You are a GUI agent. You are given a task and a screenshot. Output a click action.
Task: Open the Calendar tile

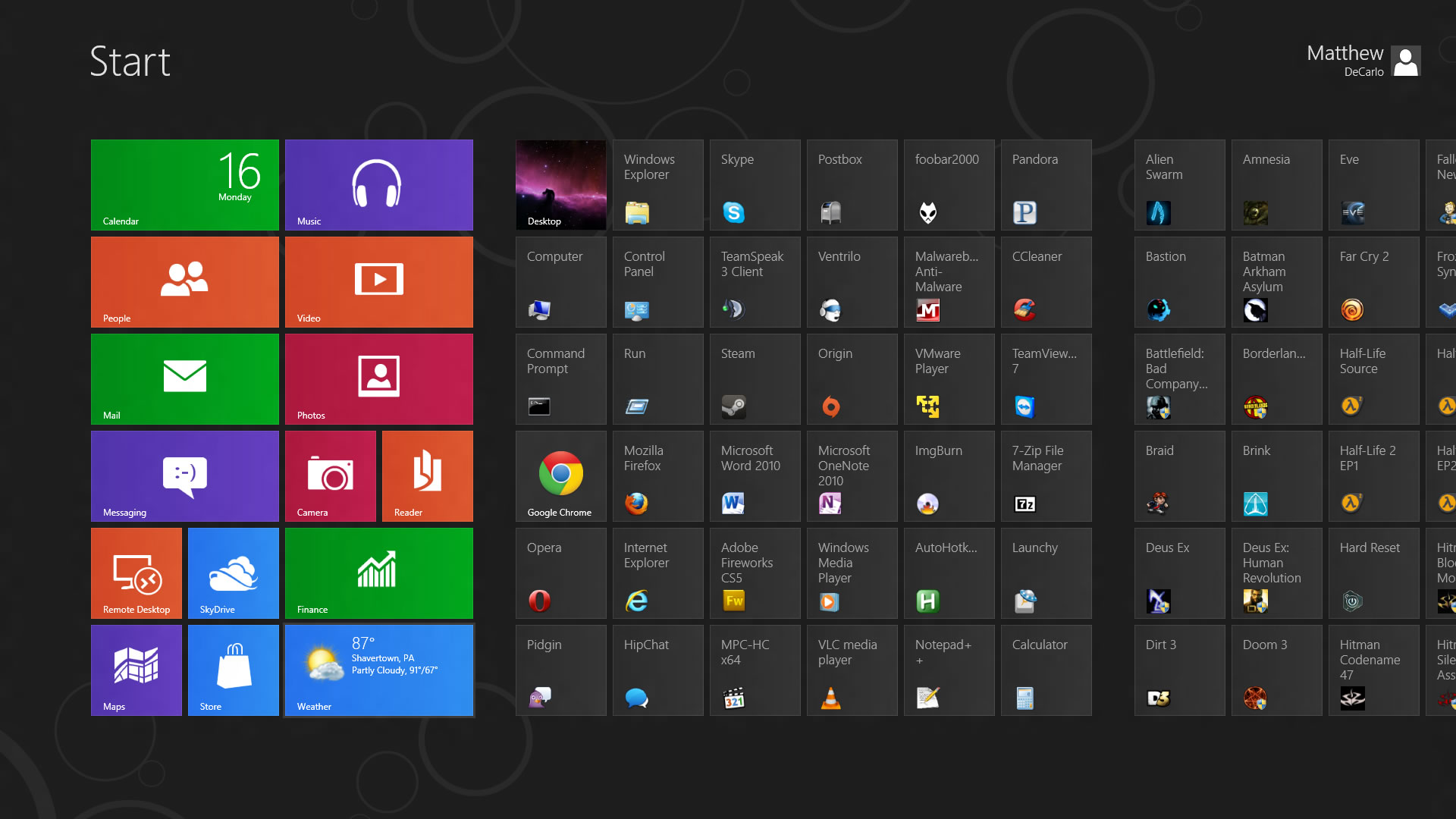pyautogui.click(x=185, y=185)
